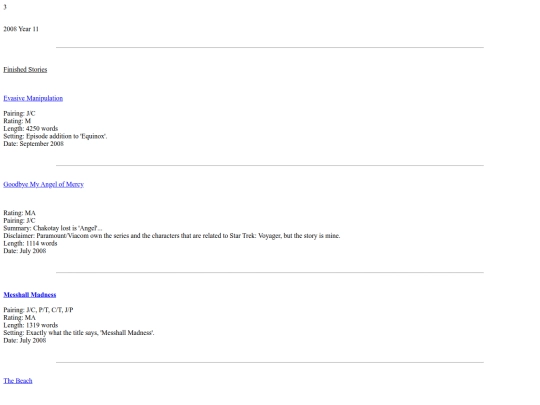Click the Setting line mentioning 'Equinox'

point(55,136)
